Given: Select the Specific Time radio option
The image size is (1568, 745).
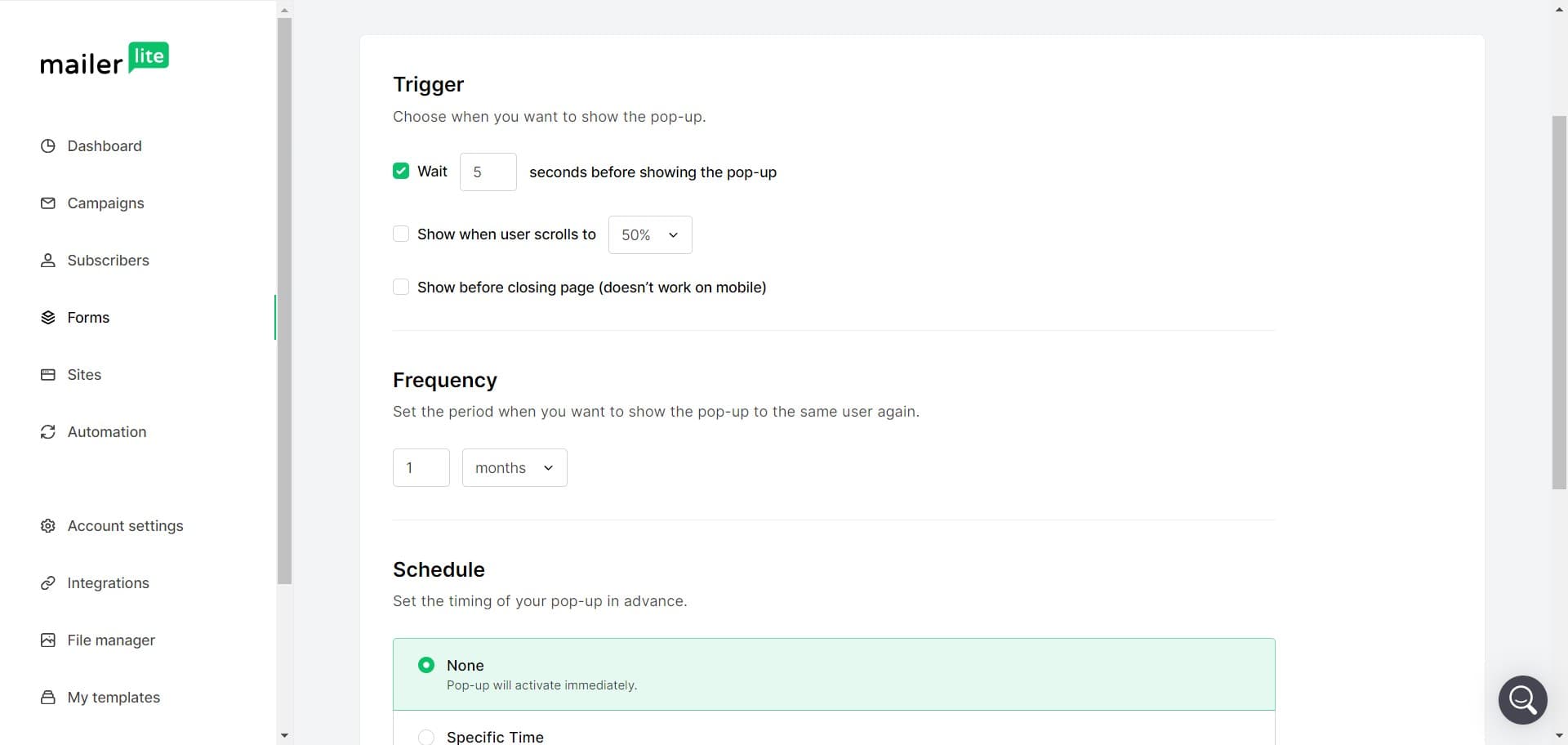Looking at the screenshot, I should [x=426, y=737].
